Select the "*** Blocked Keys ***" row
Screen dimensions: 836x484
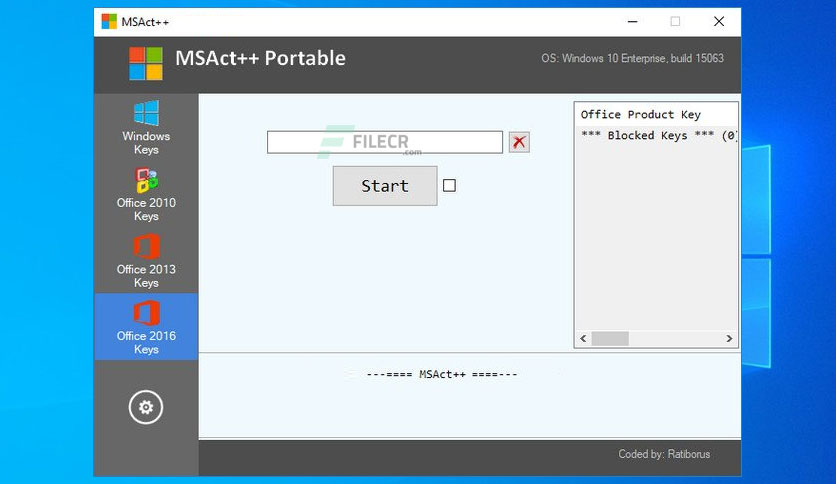pos(658,135)
